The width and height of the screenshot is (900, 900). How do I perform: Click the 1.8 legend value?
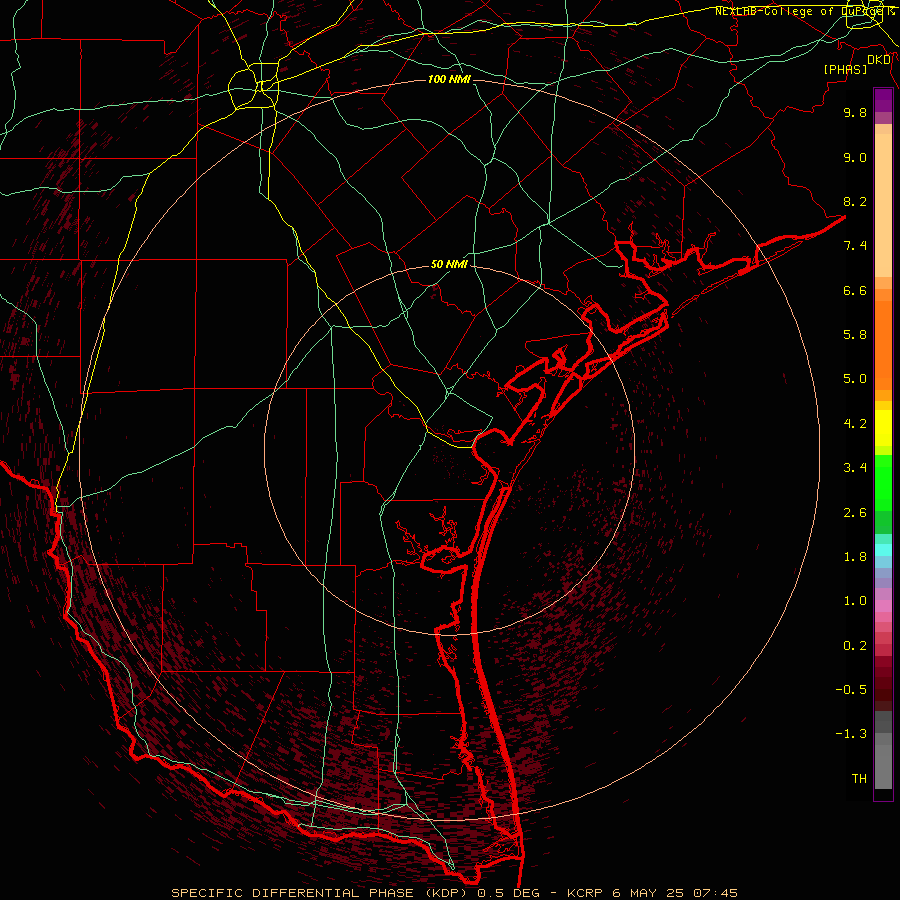tap(855, 557)
